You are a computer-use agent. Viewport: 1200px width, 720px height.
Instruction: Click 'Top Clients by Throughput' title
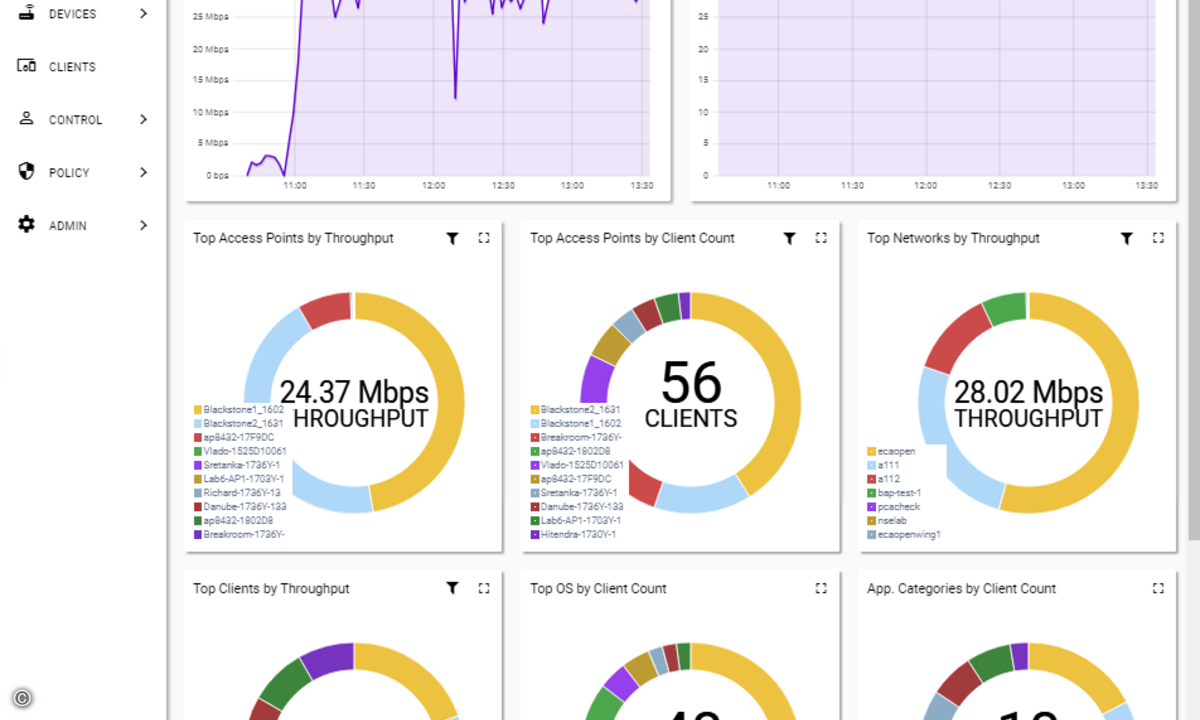[x=271, y=588]
